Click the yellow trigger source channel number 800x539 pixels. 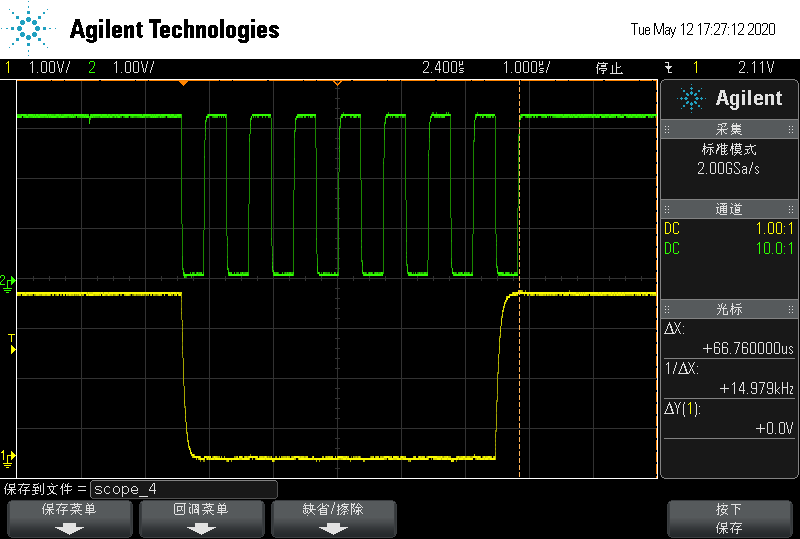(695, 67)
